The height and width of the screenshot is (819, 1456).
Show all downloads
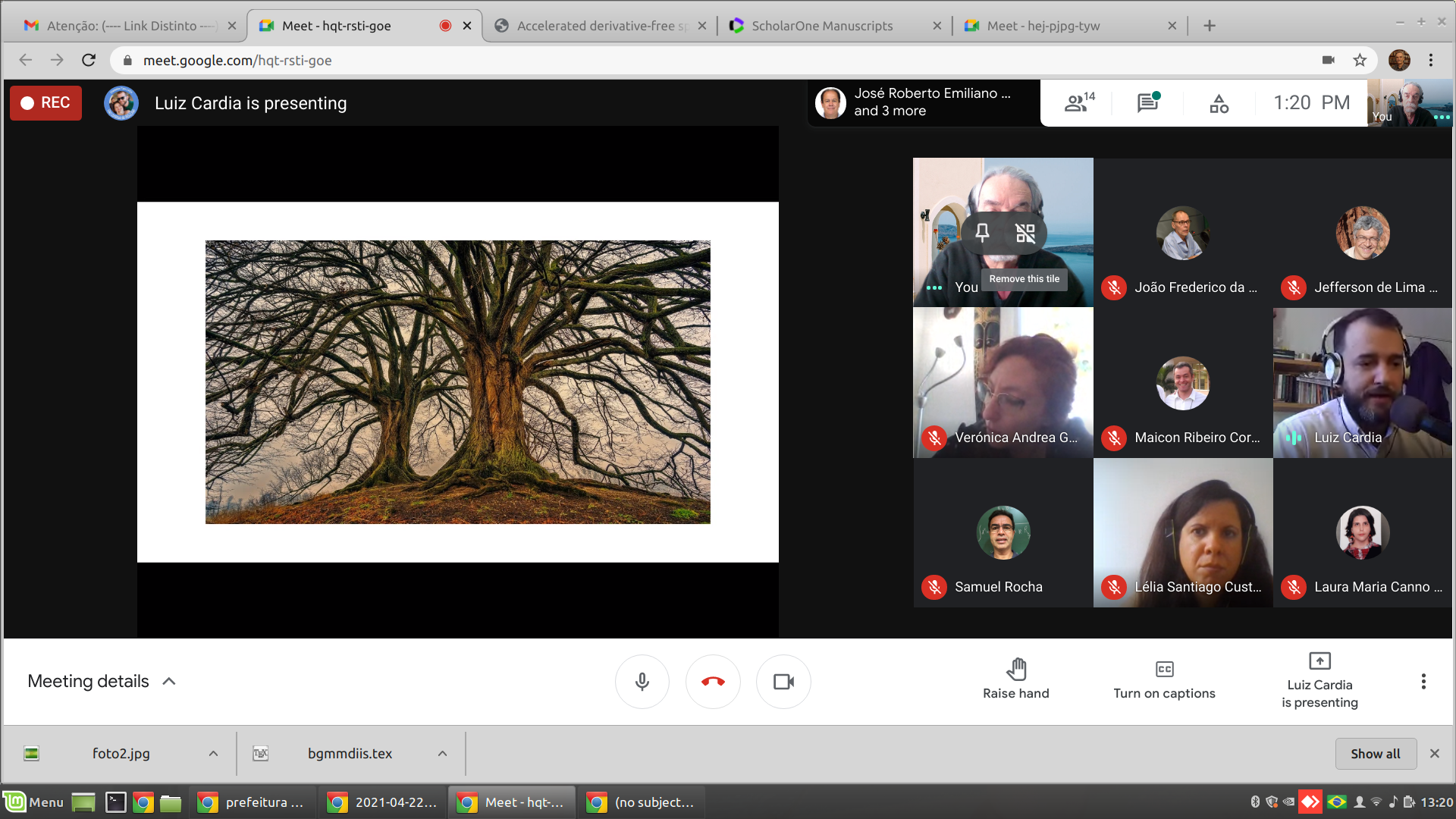[1375, 753]
